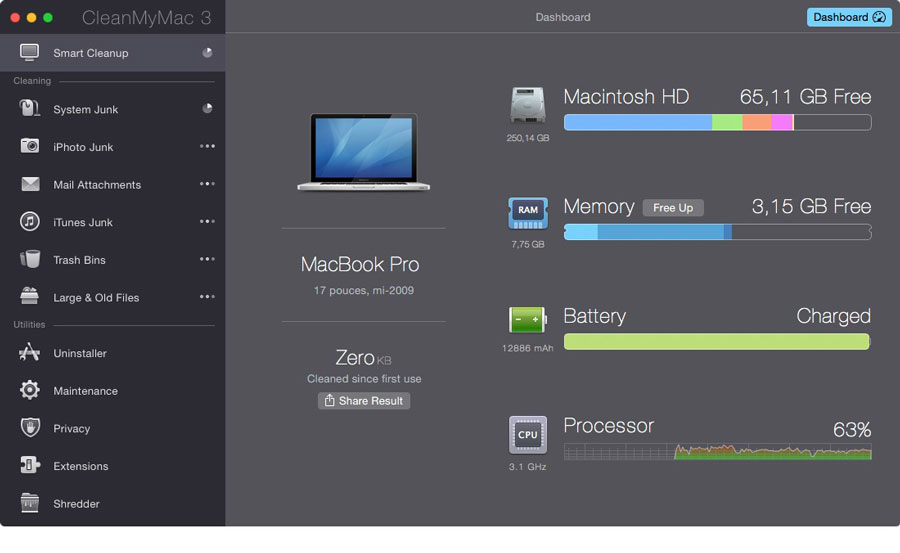The width and height of the screenshot is (900, 553).
Task: Select the Privacy utility
Action: click(x=112, y=428)
